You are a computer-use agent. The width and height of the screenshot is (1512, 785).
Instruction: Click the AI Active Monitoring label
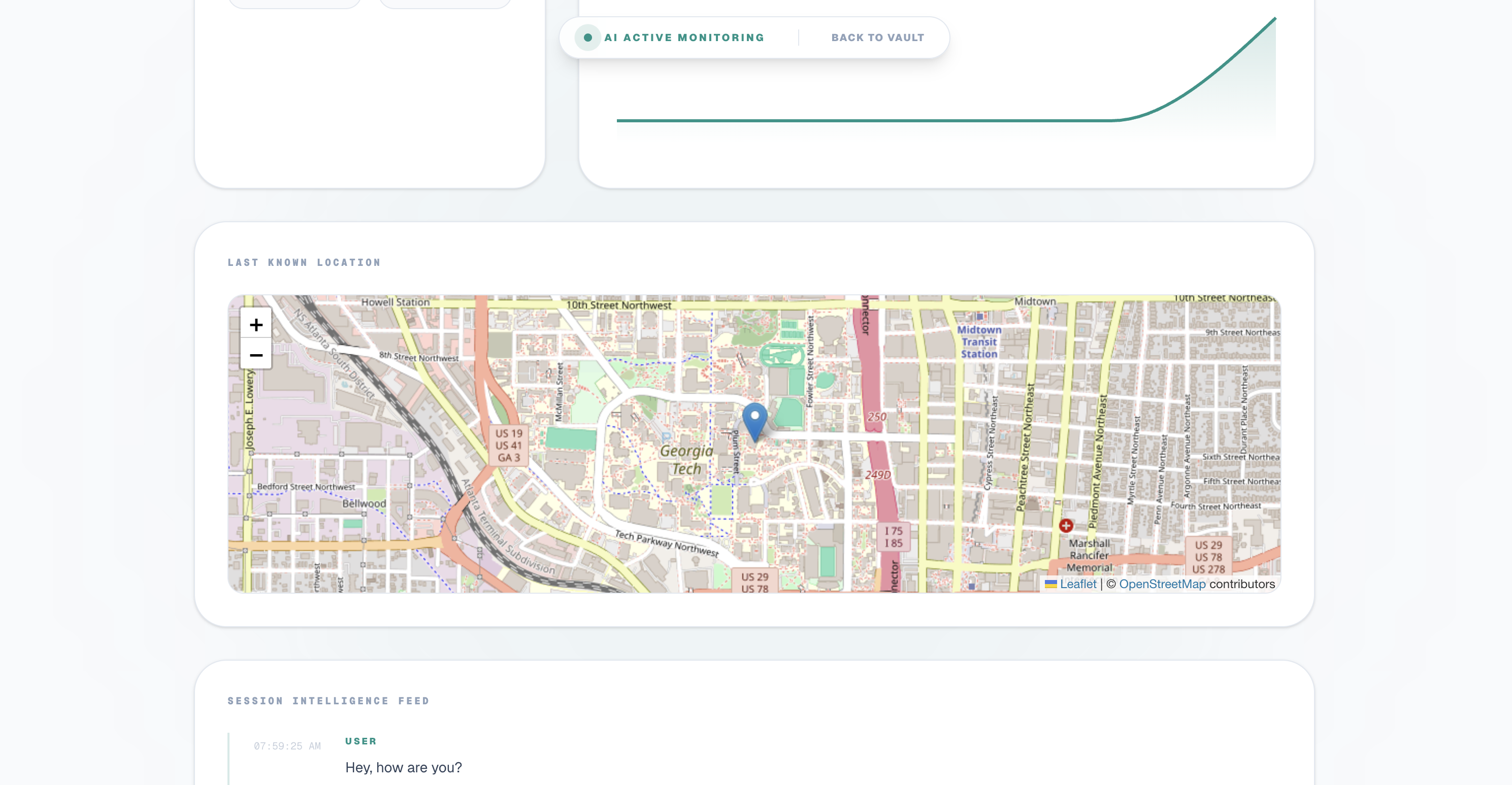(684, 38)
